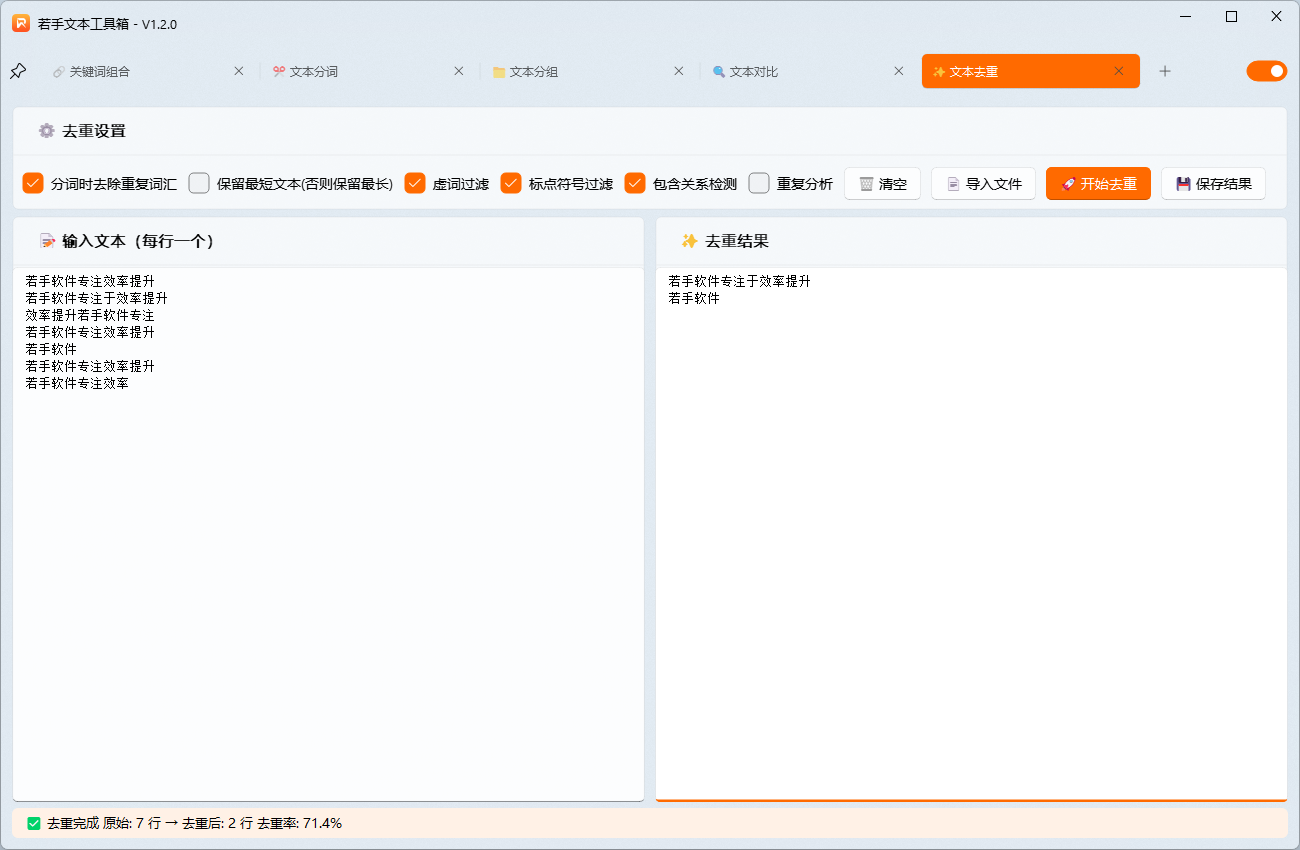
Task: Click the 导入文件 button
Action: coord(983,183)
